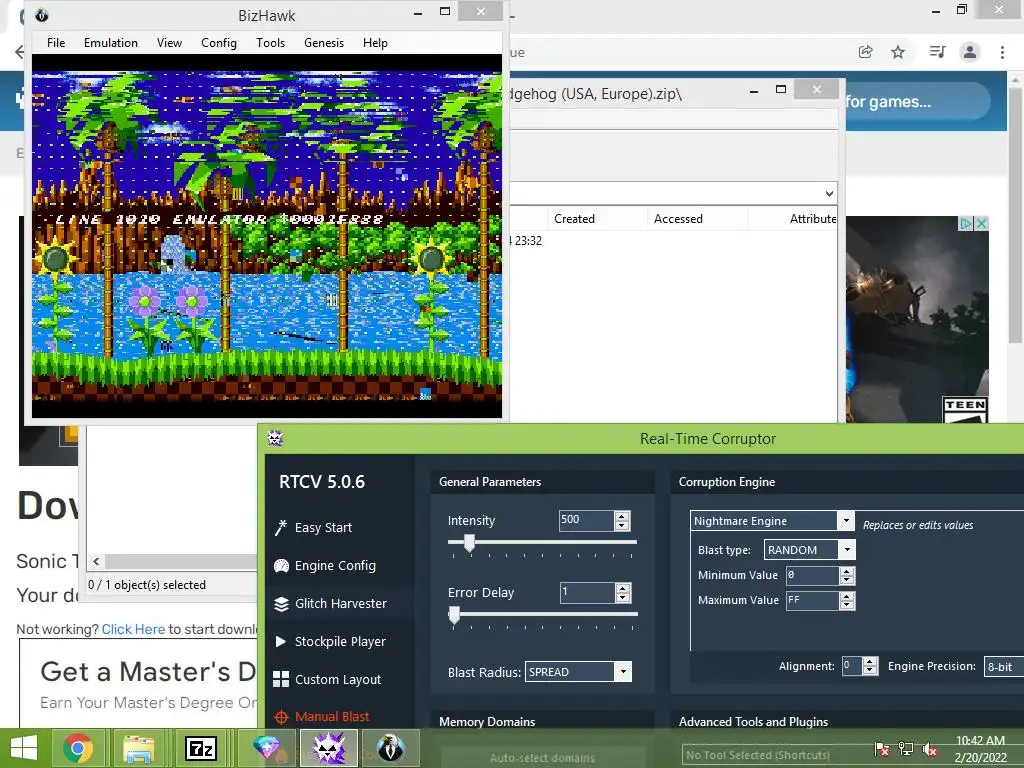Image resolution: width=1024 pixels, height=768 pixels.
Task: Switch to RTCV in the taskbar
Action: tap(328, 748)
